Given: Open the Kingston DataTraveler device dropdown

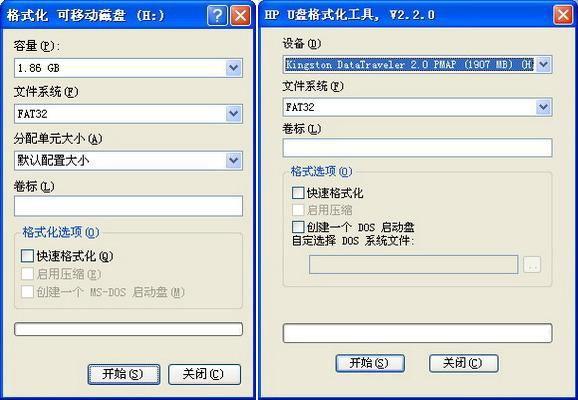Looking at the screenshot, I should tap(543, 65).
